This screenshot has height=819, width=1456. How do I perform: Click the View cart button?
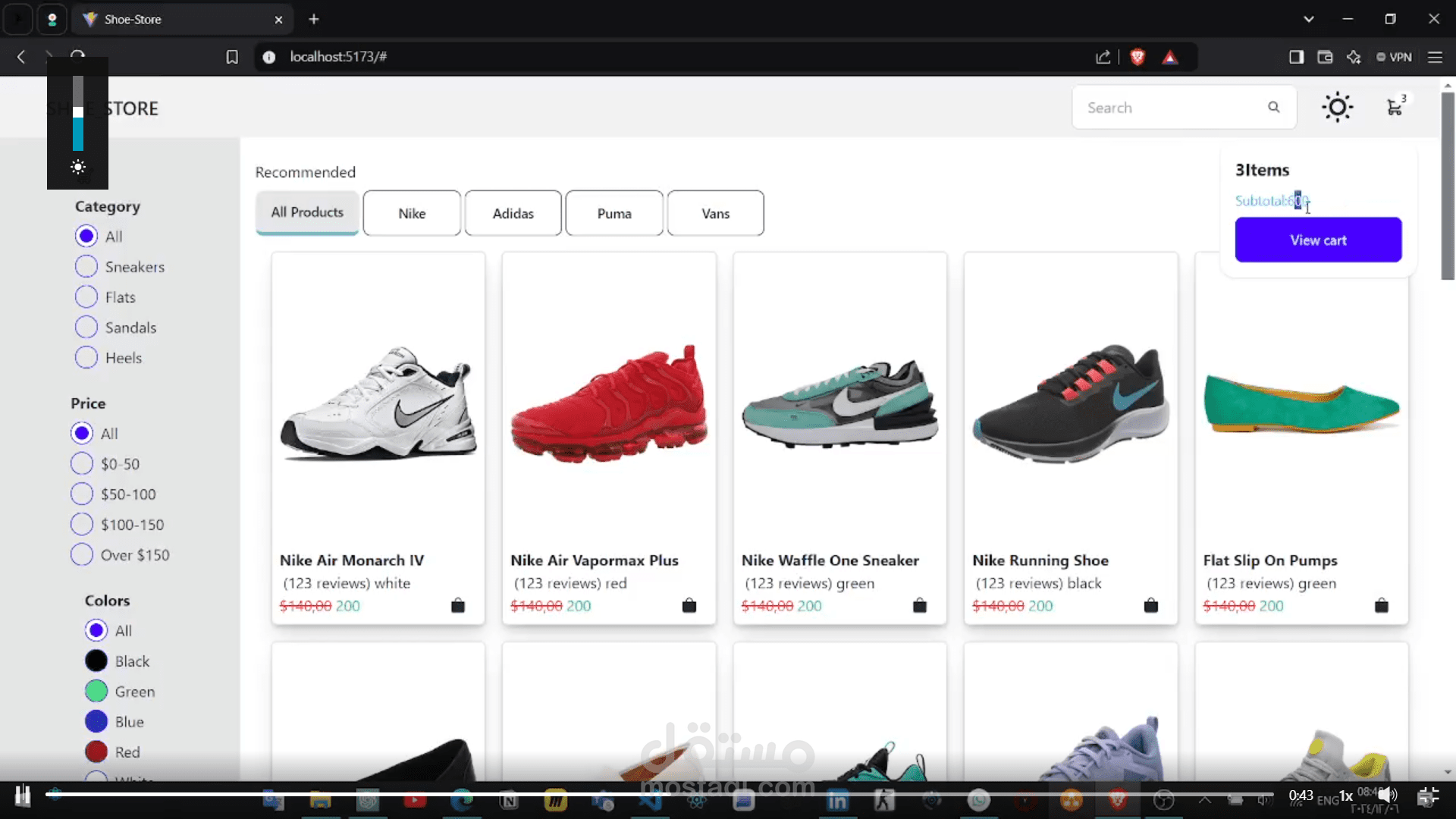(1318, 240)
